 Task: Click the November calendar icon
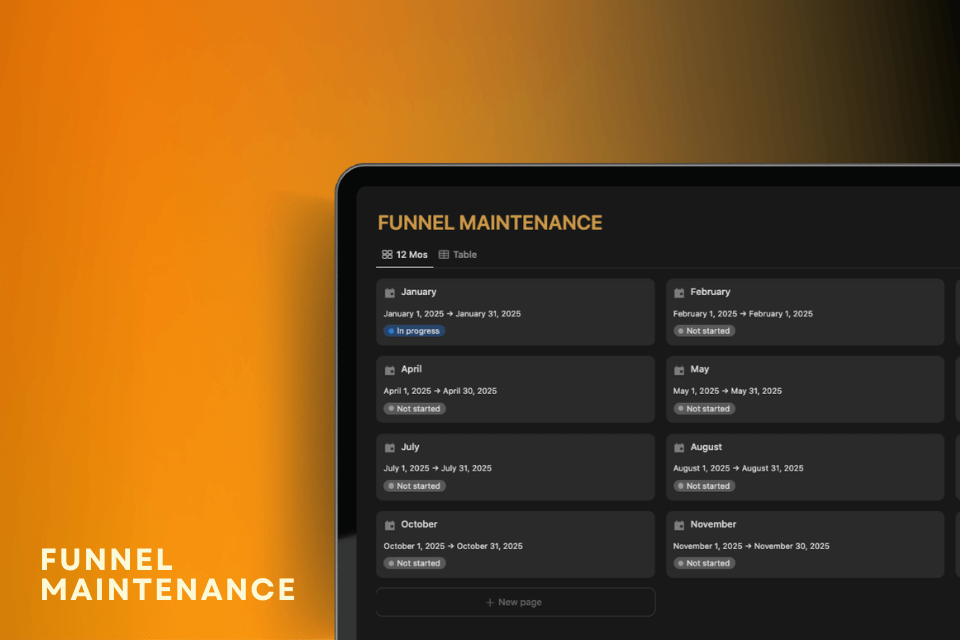(679, 525)
